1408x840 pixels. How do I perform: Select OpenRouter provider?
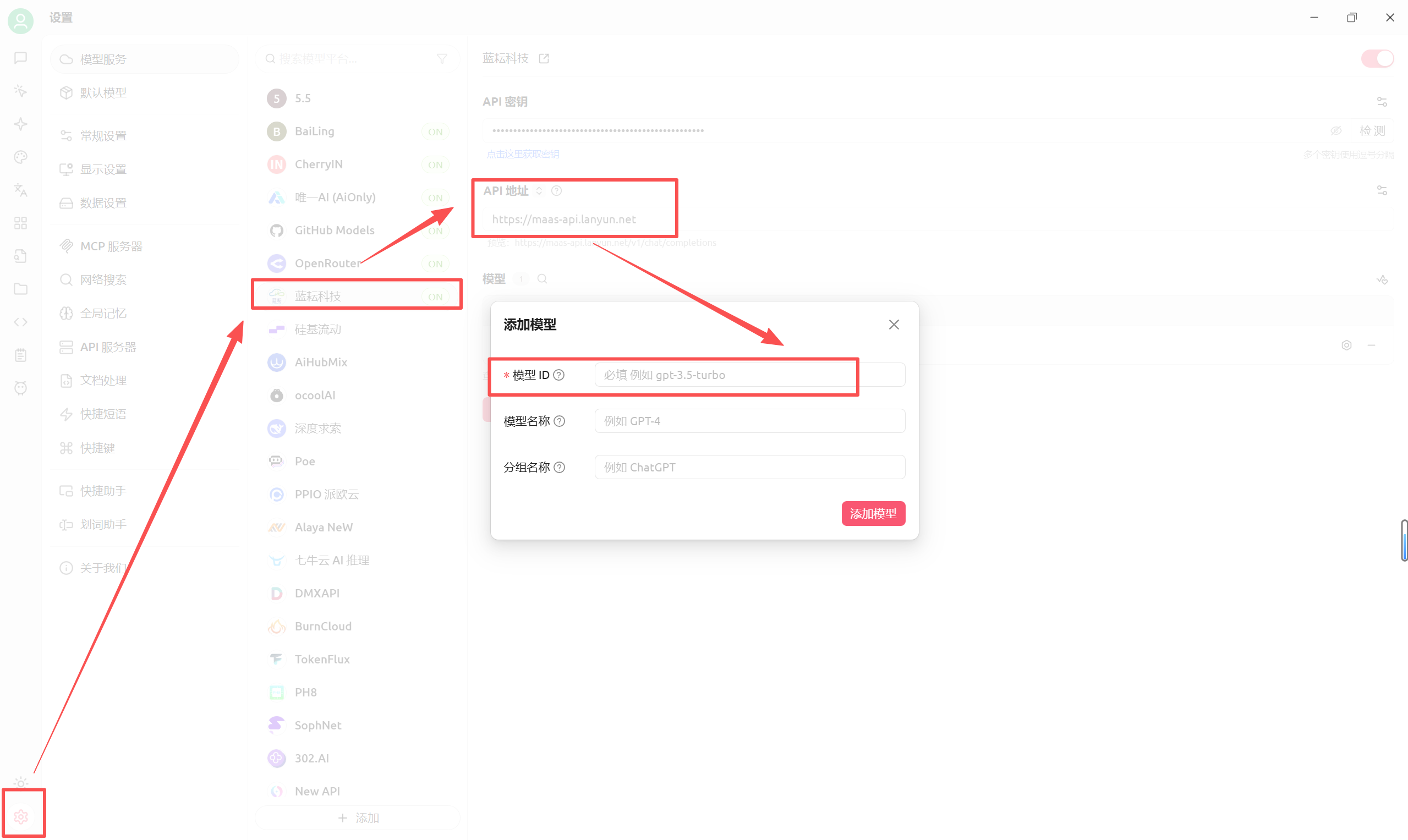tap(358, 263)
